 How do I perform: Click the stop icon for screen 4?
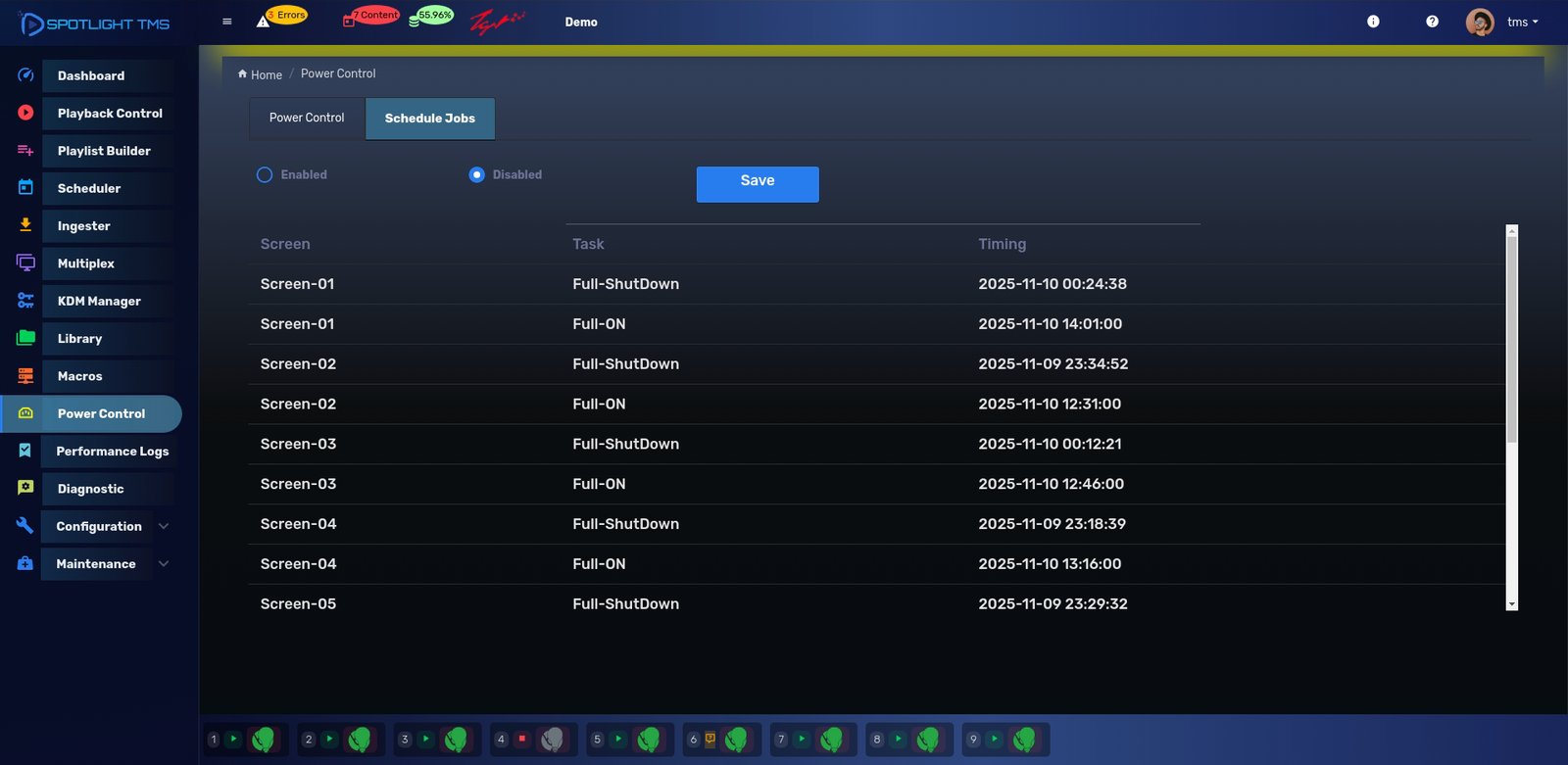coord(522,739)
